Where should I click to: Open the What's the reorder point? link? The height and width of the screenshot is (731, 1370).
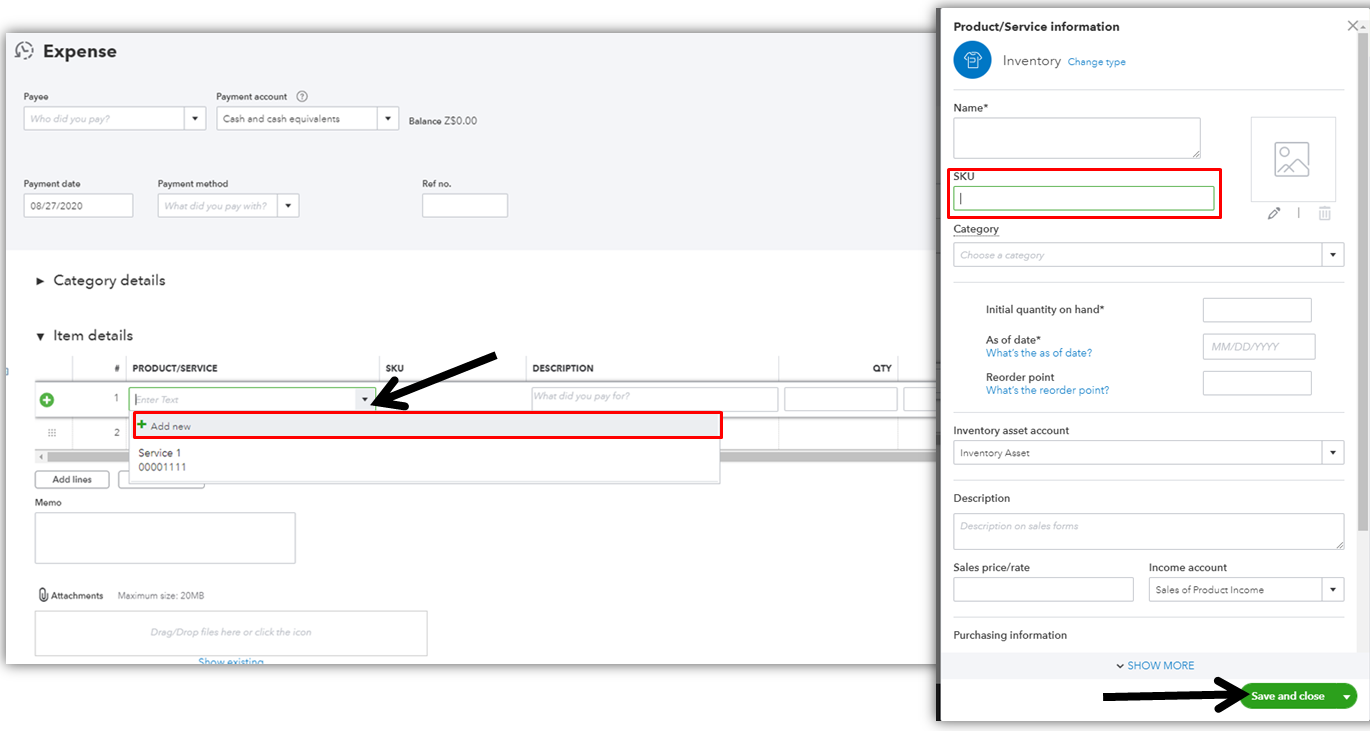pos(1047,391)
